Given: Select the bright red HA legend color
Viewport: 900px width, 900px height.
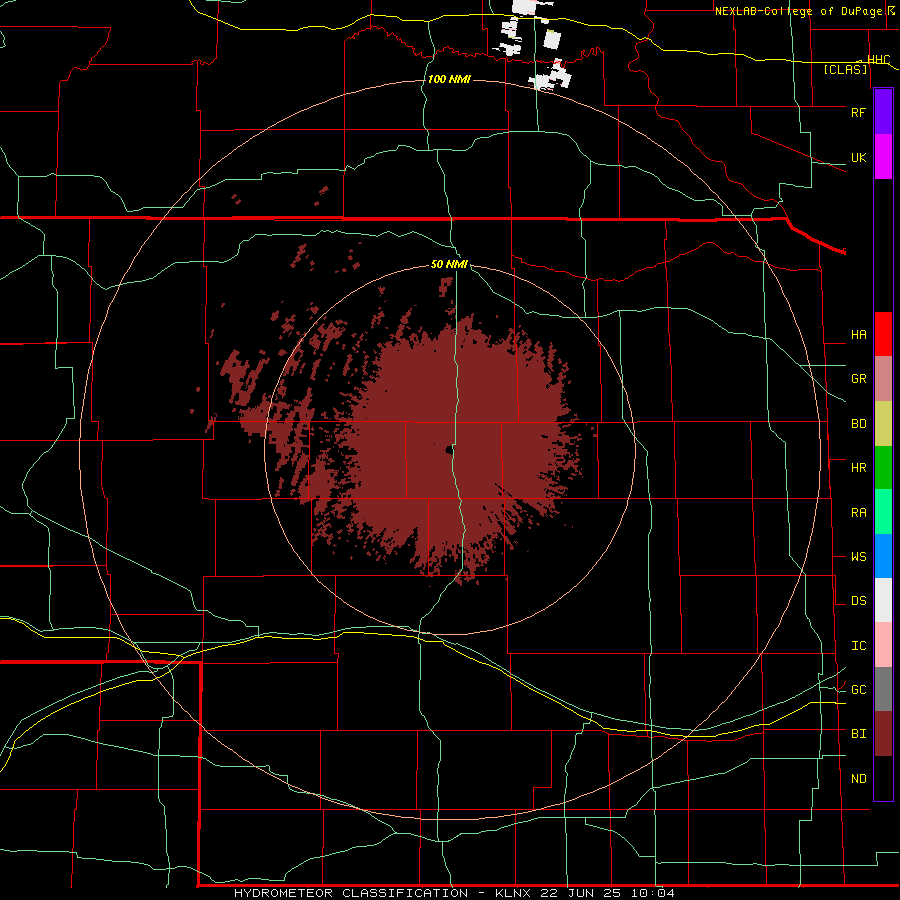Looking at the screenshot, I should click(x=883, y=334).
